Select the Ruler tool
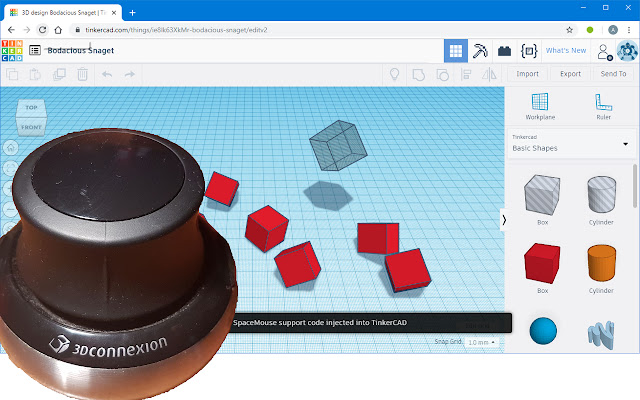This screenshot has height=400, width=640. tap(603, 106)
